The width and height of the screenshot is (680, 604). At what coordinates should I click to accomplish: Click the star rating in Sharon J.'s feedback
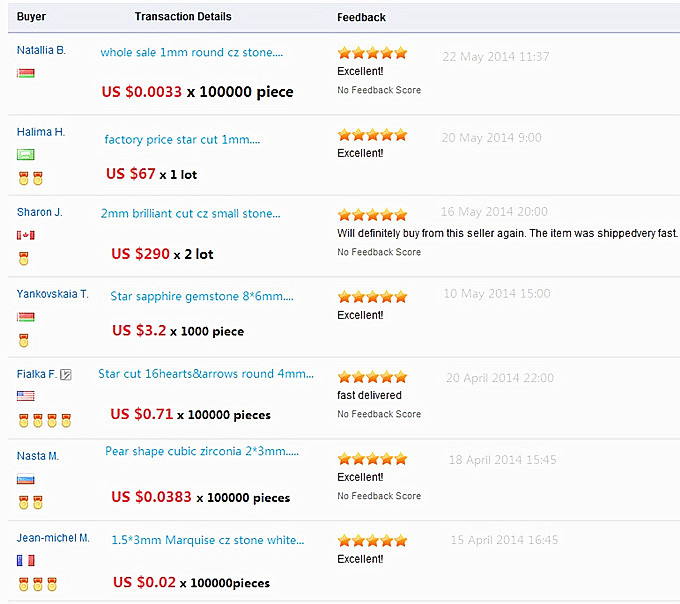[x=373, y=215]
